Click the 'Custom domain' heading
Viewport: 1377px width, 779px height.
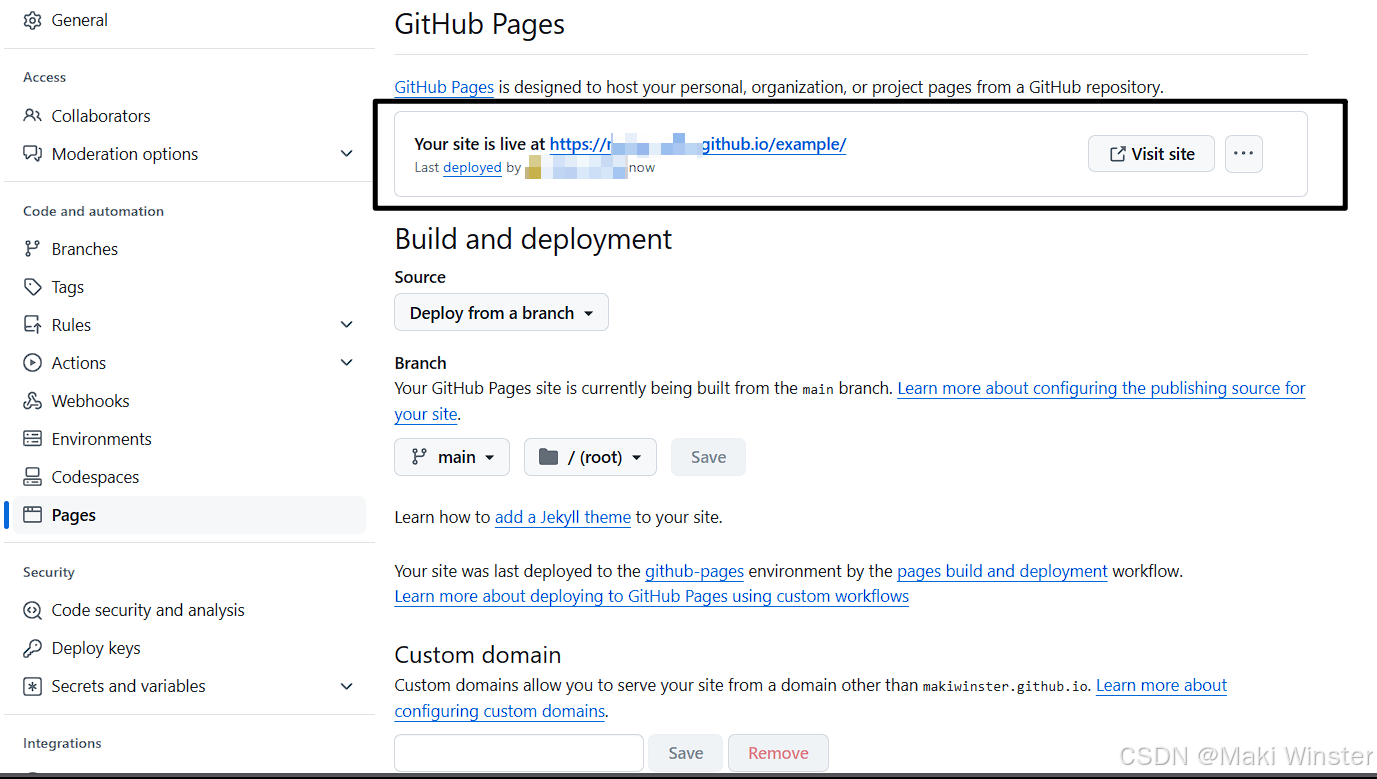[x=478, y=655]
